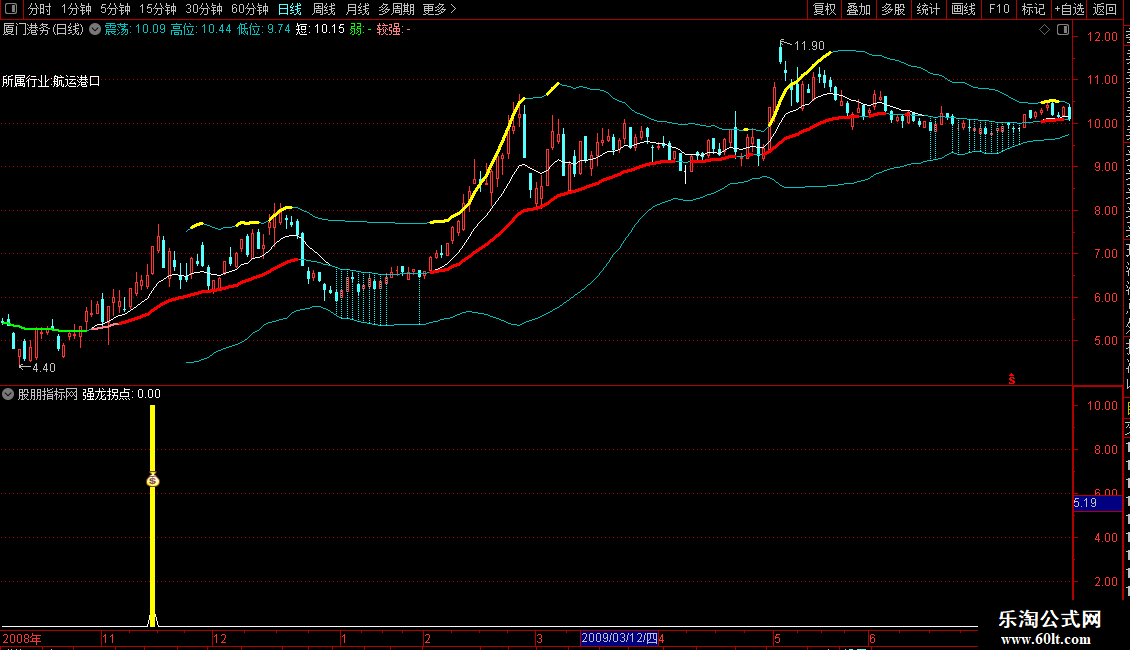Click the 12.00 price axis label

point(1103,37)
